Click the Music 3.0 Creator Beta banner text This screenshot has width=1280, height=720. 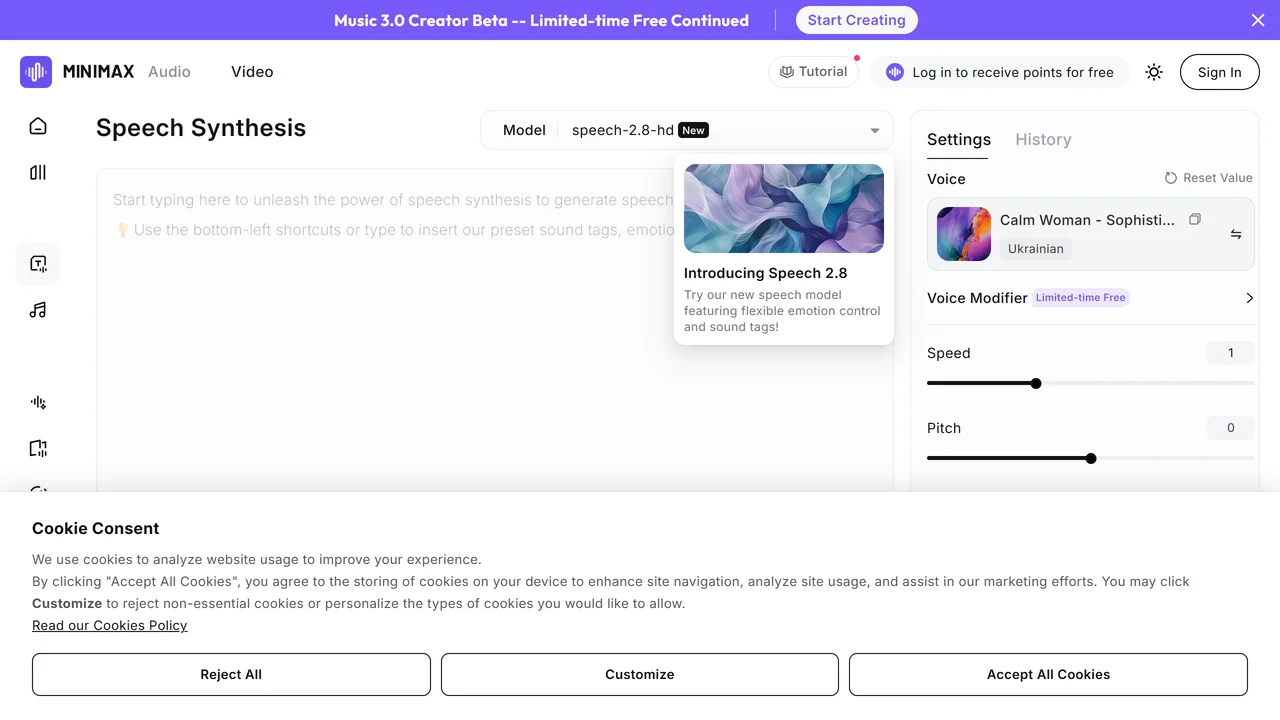point(541,20)
